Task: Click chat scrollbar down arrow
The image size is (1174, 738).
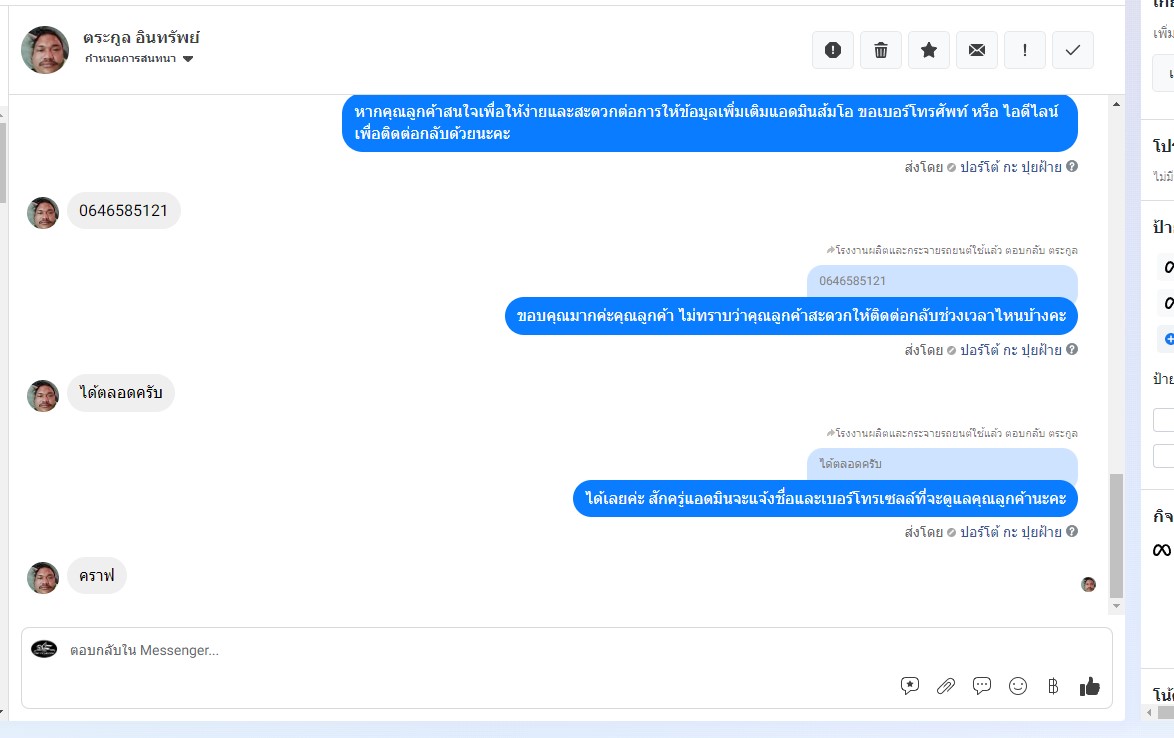Action: pos(1116,606)
